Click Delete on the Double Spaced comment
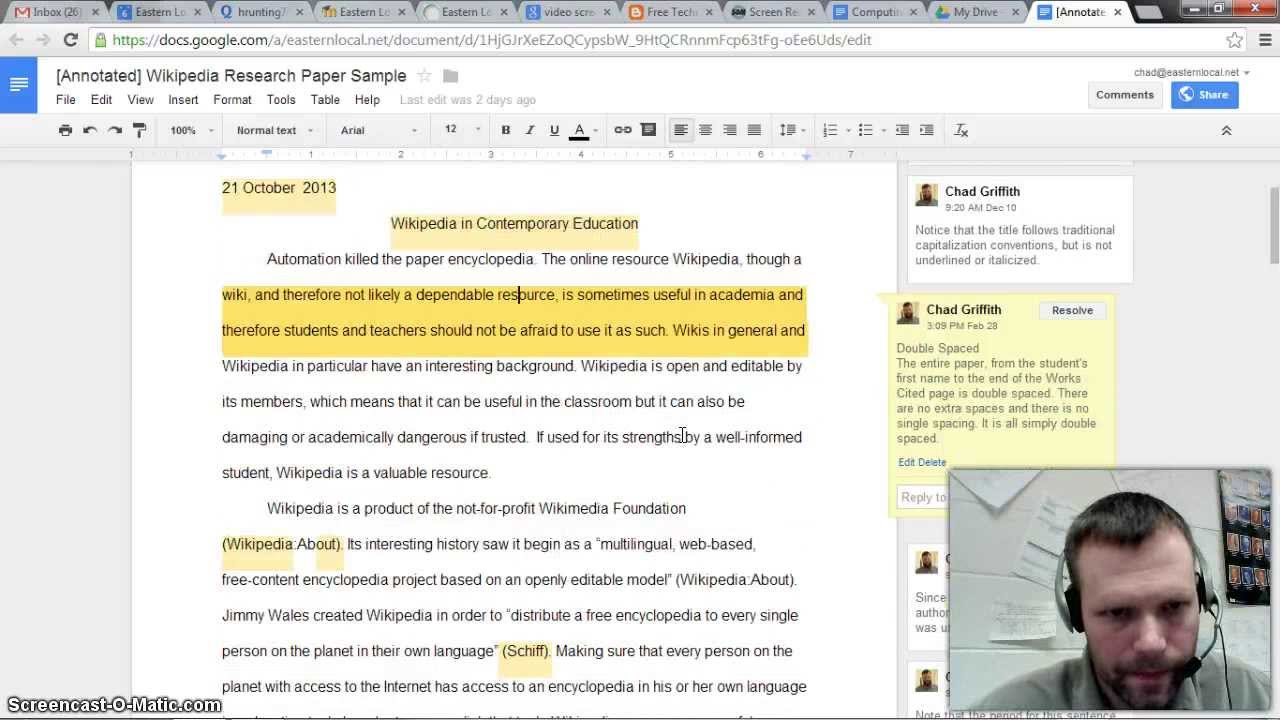 (x=931, y=462)
